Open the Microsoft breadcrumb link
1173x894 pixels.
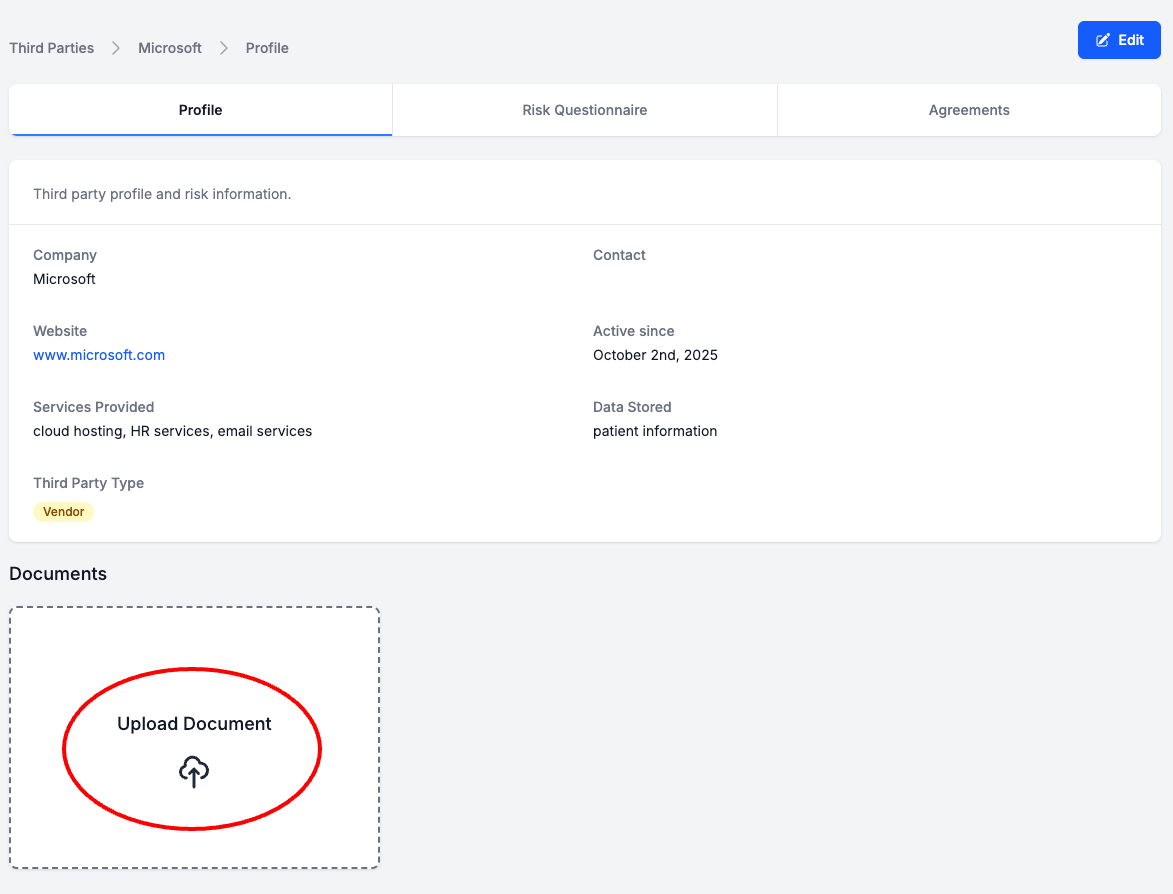coord(170,48)
